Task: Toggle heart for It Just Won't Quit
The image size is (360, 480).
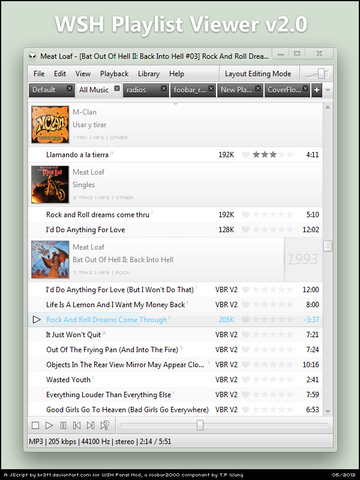Action: (246, 334)
